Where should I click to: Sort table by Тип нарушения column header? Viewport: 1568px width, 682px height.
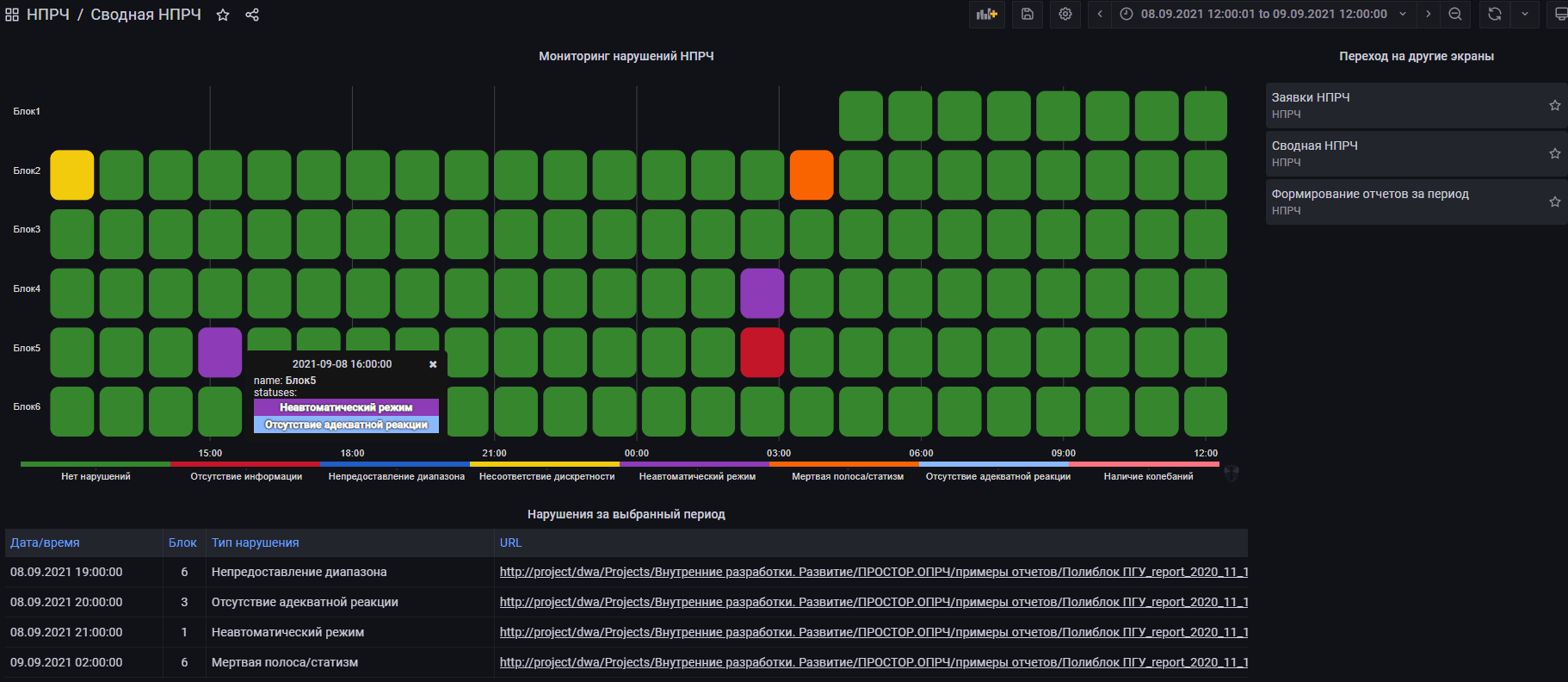(x=256, y=542)
